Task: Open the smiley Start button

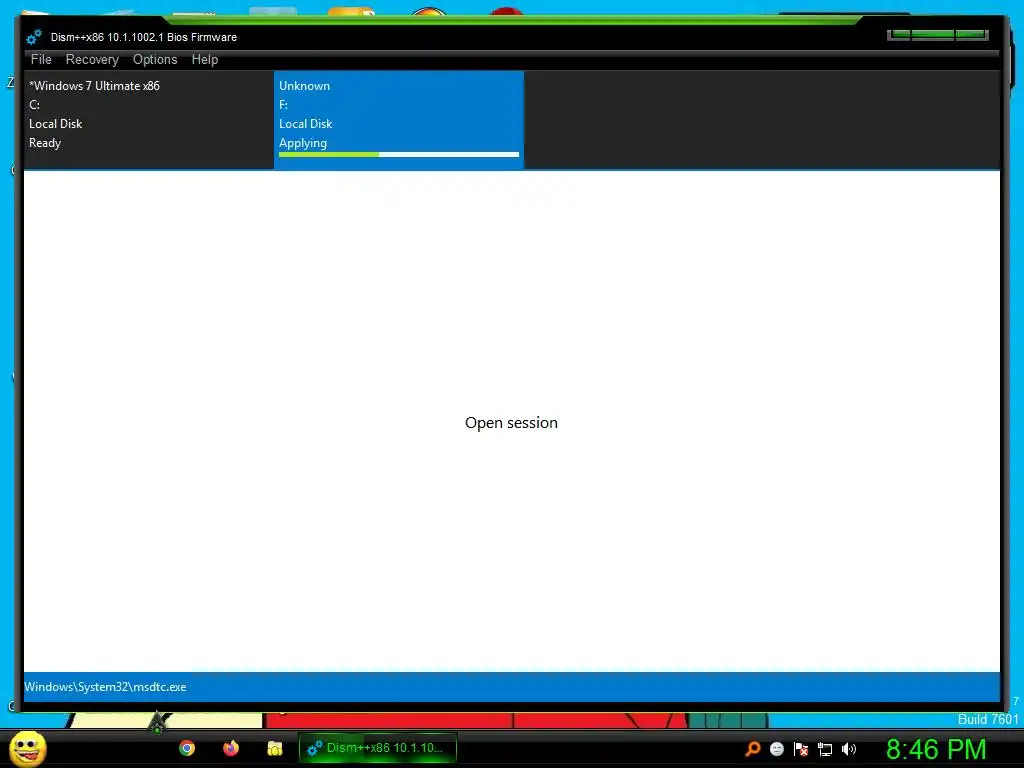Action: pos(27,748)
